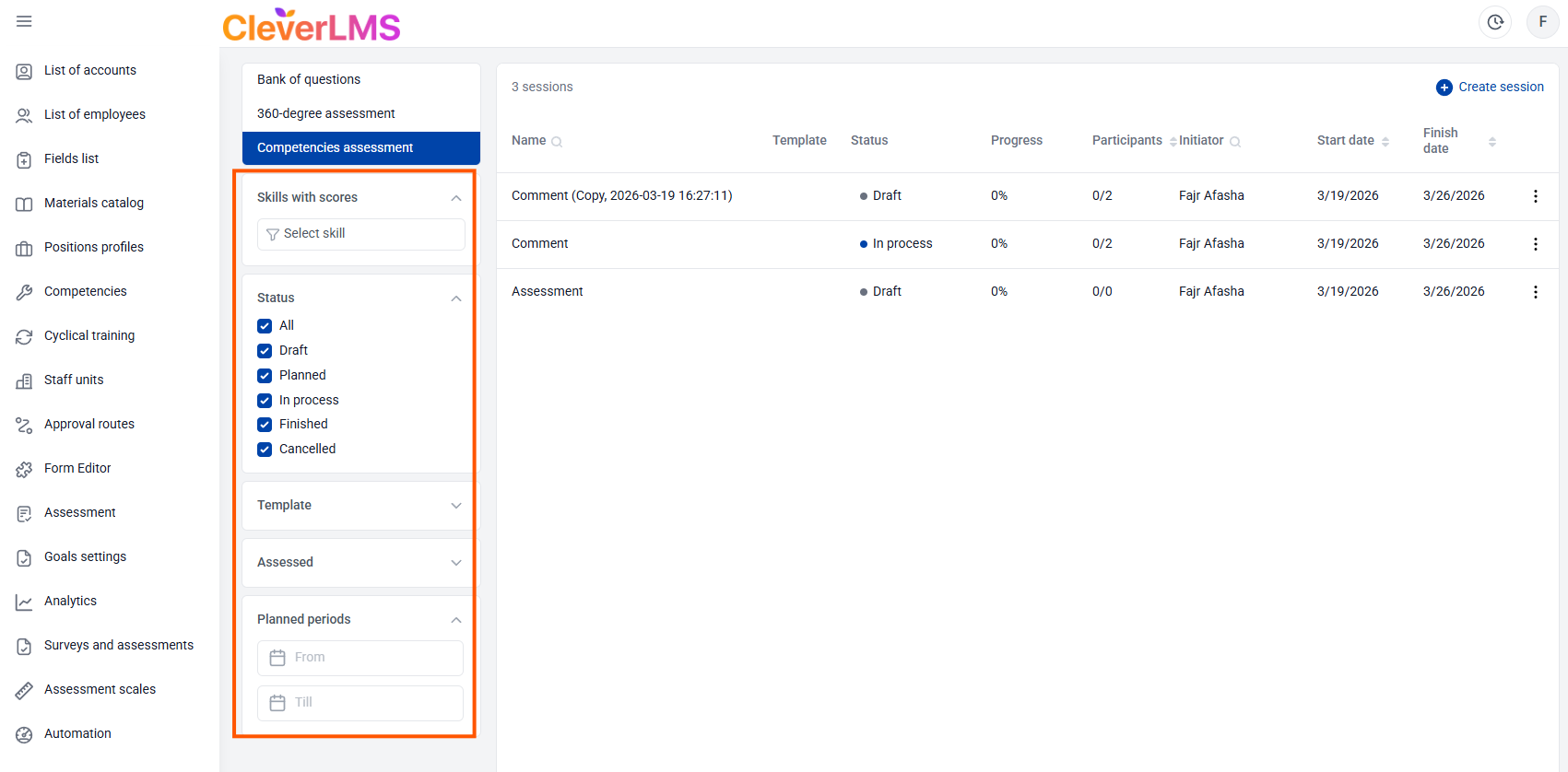This screenshot has width=1568, height=772.
Task: Open three-dot menu for Comment row
Action: 1535,244
